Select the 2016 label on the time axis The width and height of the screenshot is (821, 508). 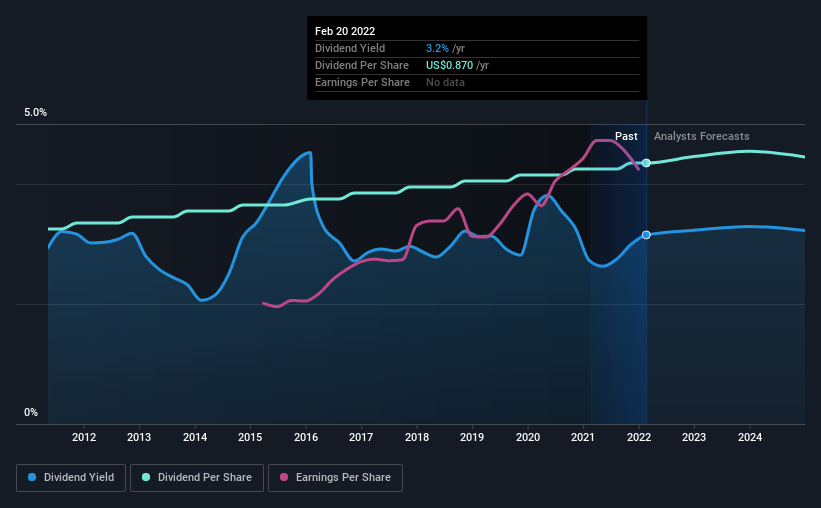306,437
